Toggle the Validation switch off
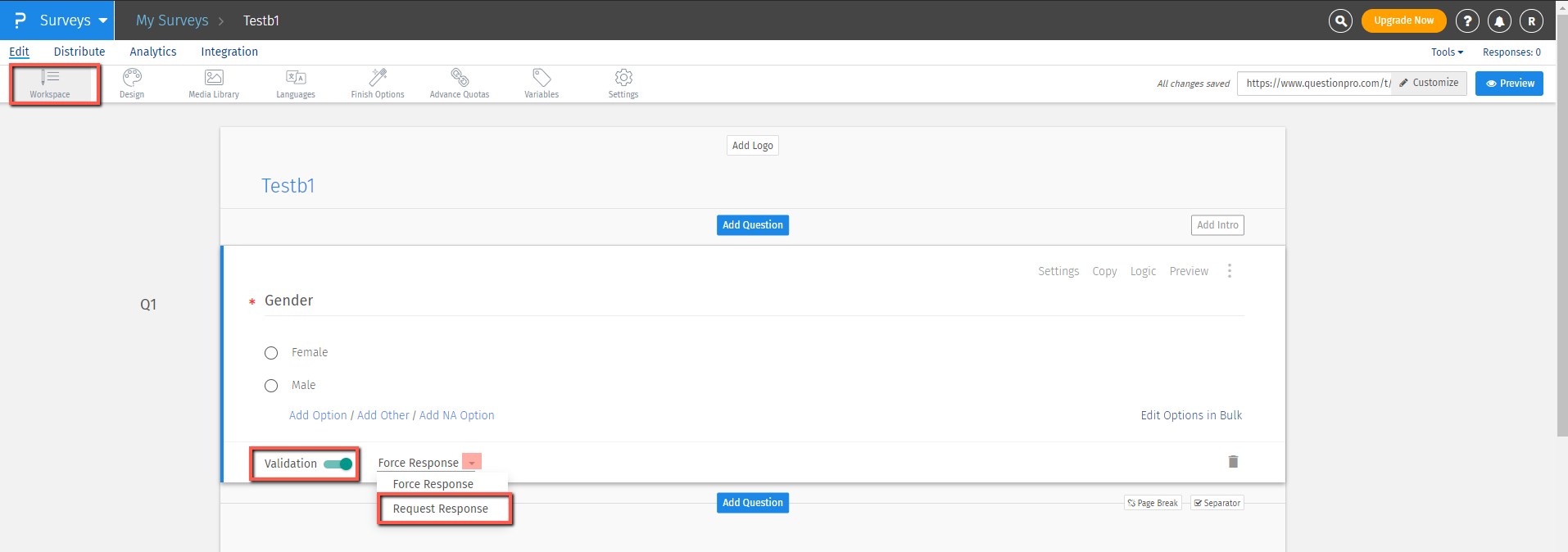 pos(338,464)
